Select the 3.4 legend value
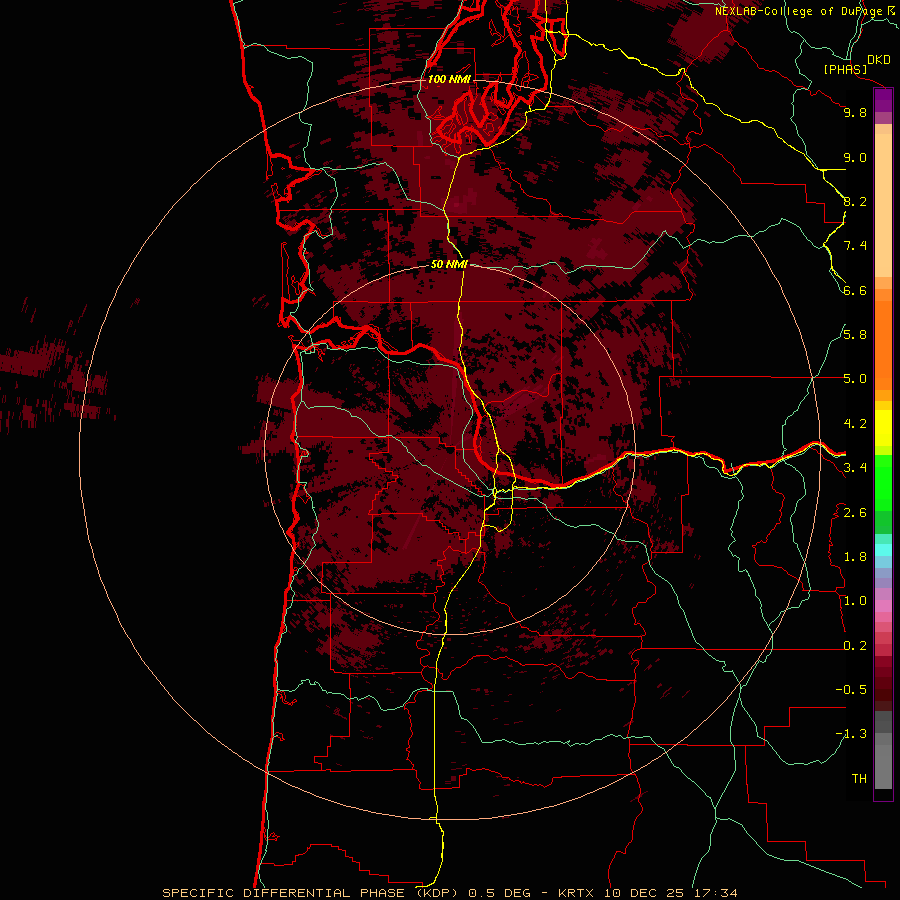 [855, 468]
